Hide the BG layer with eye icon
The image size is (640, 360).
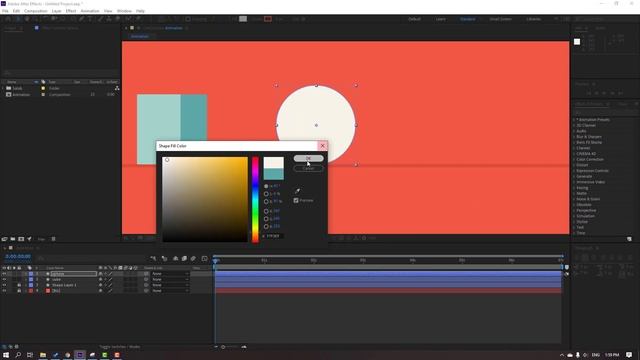(x=4, y=291)
